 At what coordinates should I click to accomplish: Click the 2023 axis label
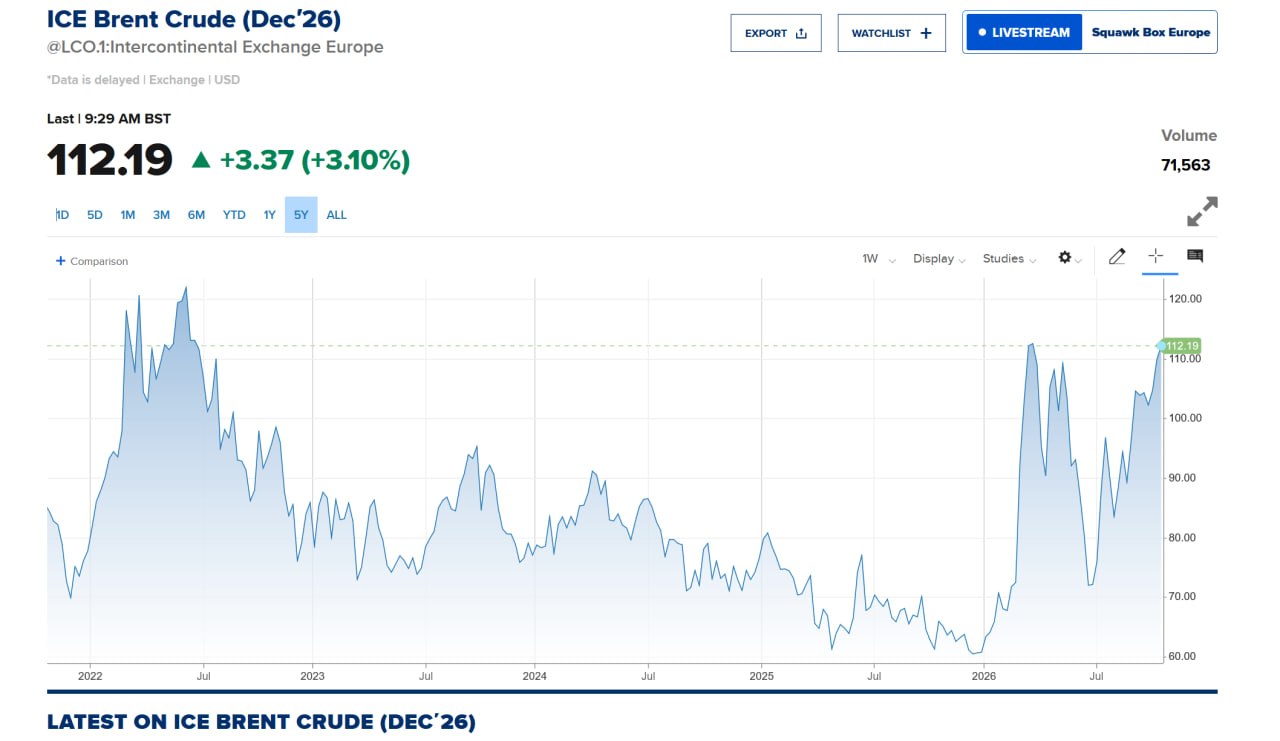coord(312,677)
